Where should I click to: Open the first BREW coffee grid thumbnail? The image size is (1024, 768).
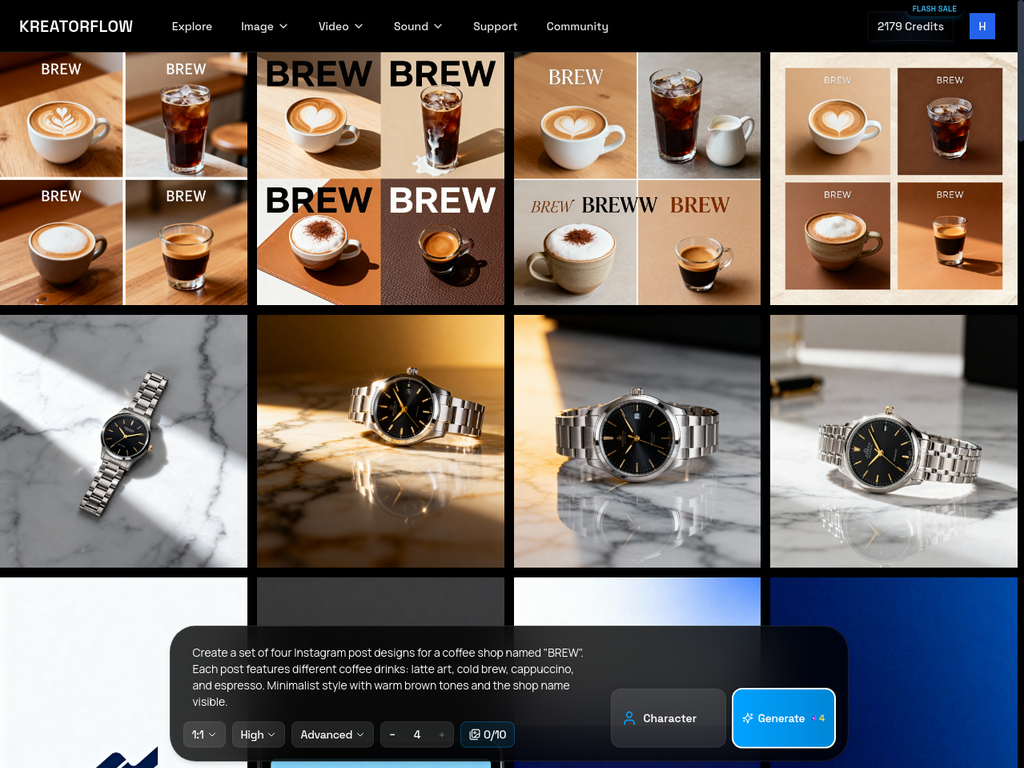[123, 178]
